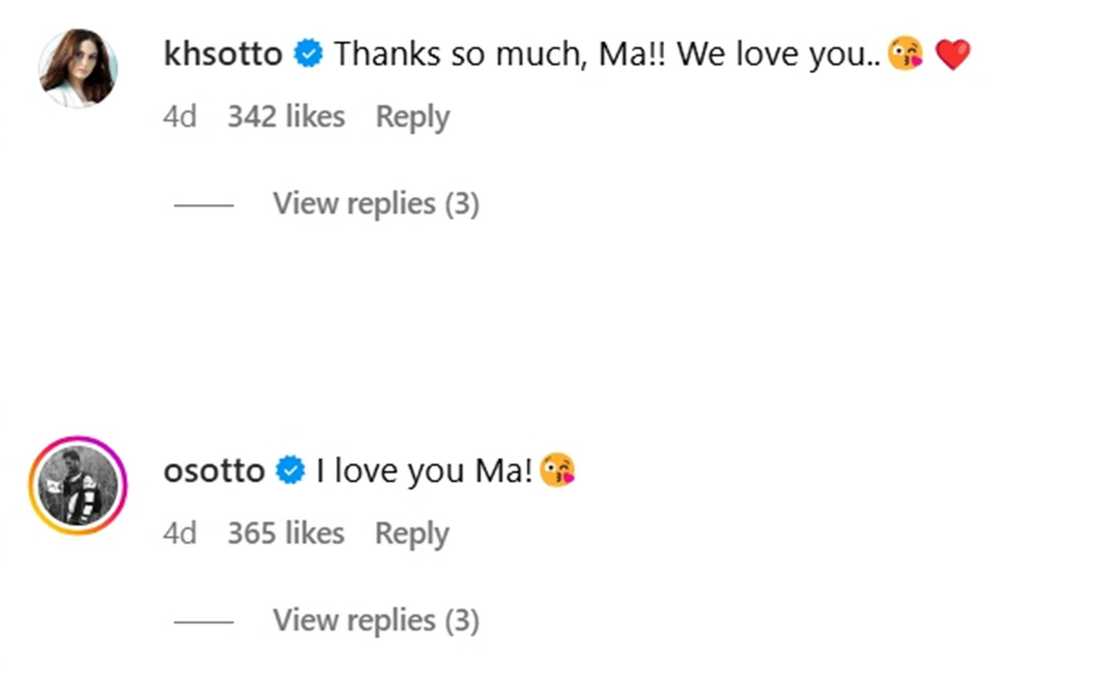The height and width of the screenshot is (685, 1120).
Task: View the 365 likes list
Action: [x=286, y=534]
